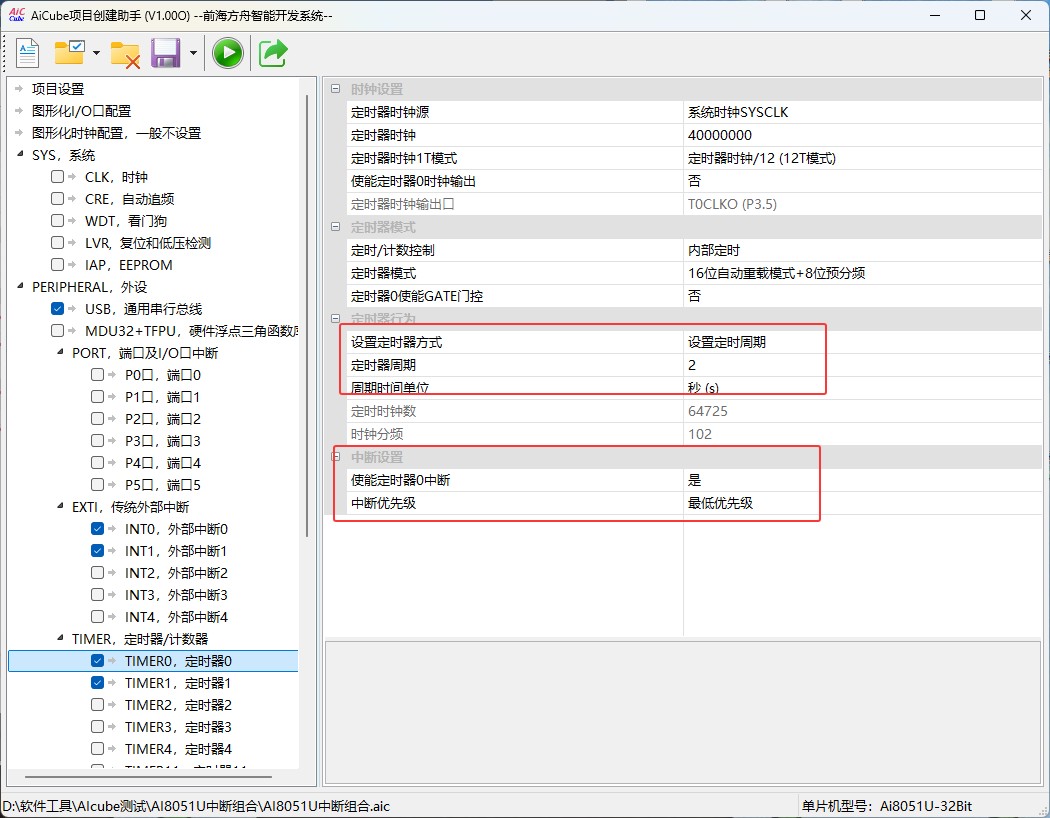Change 使能定时器0时钟输出 value 否
The width and height of the screenshot is (1050, 818).
[x=862, y=181]
